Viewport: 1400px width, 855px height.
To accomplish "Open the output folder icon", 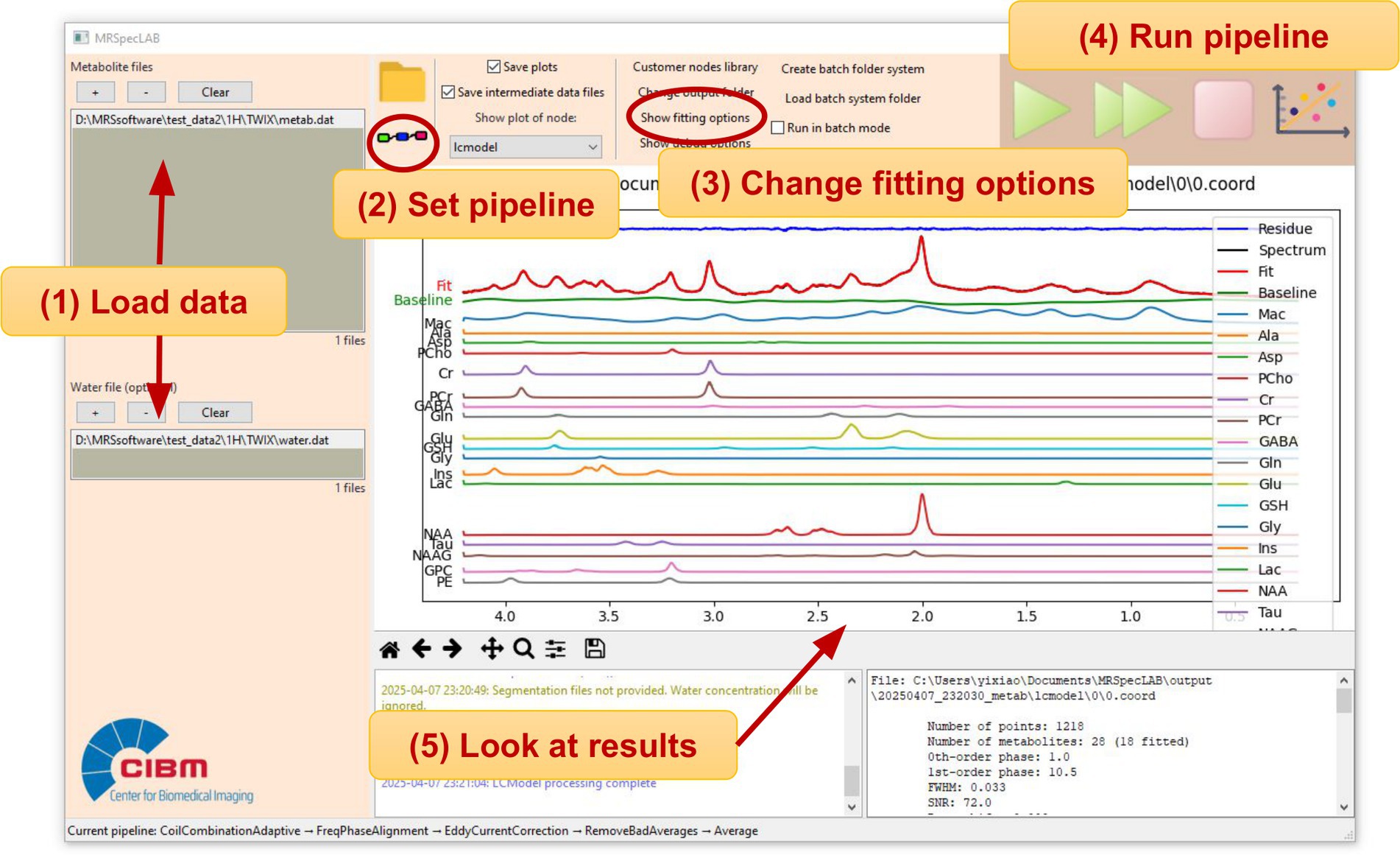I will [402, 82].
